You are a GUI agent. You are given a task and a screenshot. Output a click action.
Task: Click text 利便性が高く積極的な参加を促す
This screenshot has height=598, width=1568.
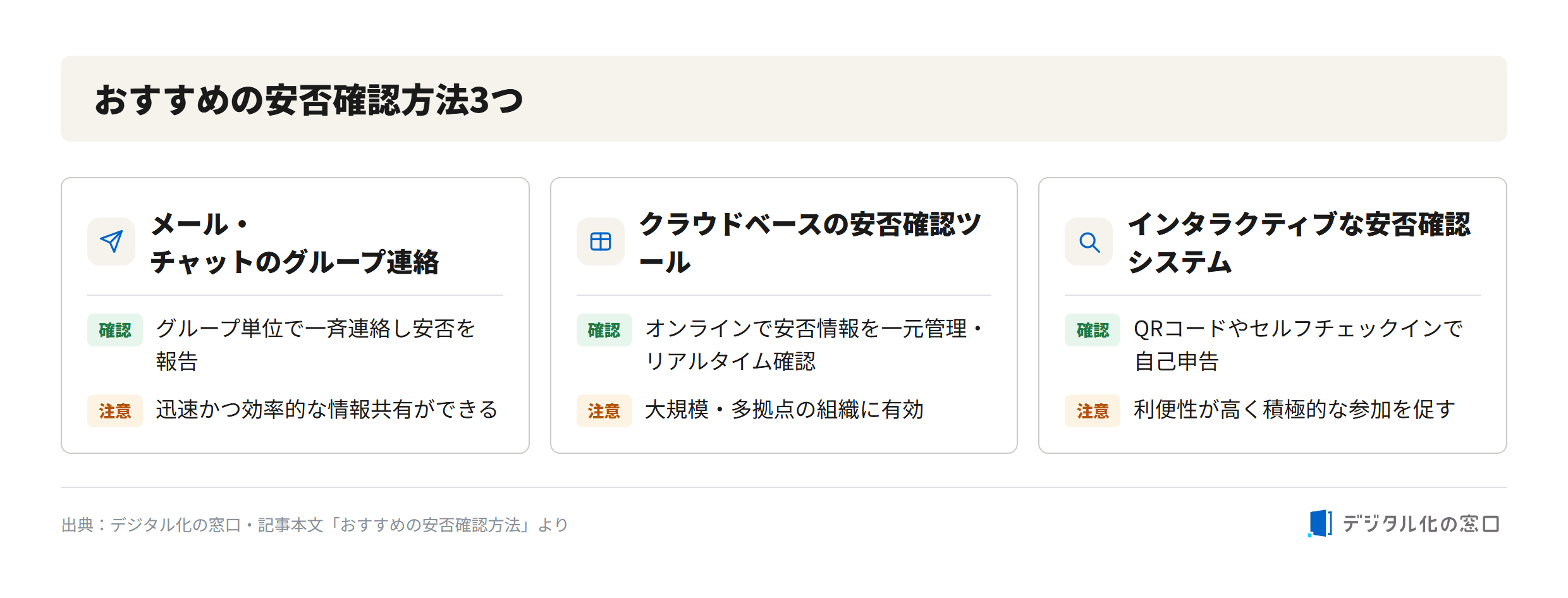(1294, 410)
